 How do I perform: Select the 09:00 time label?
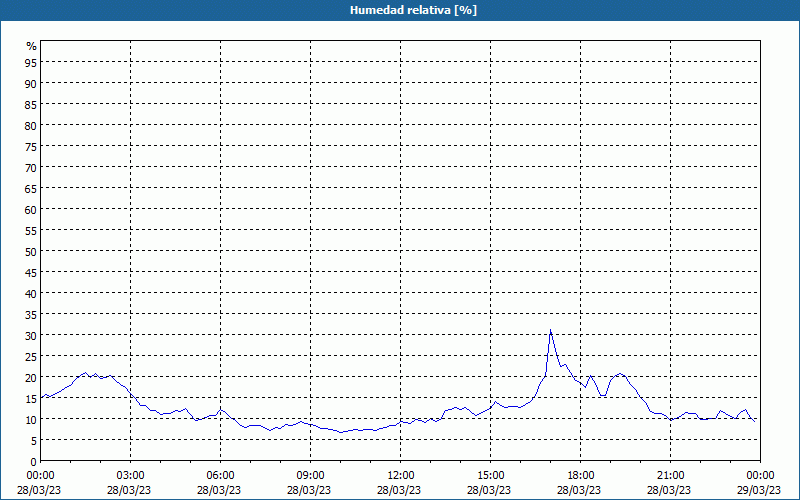click(310, 476)
